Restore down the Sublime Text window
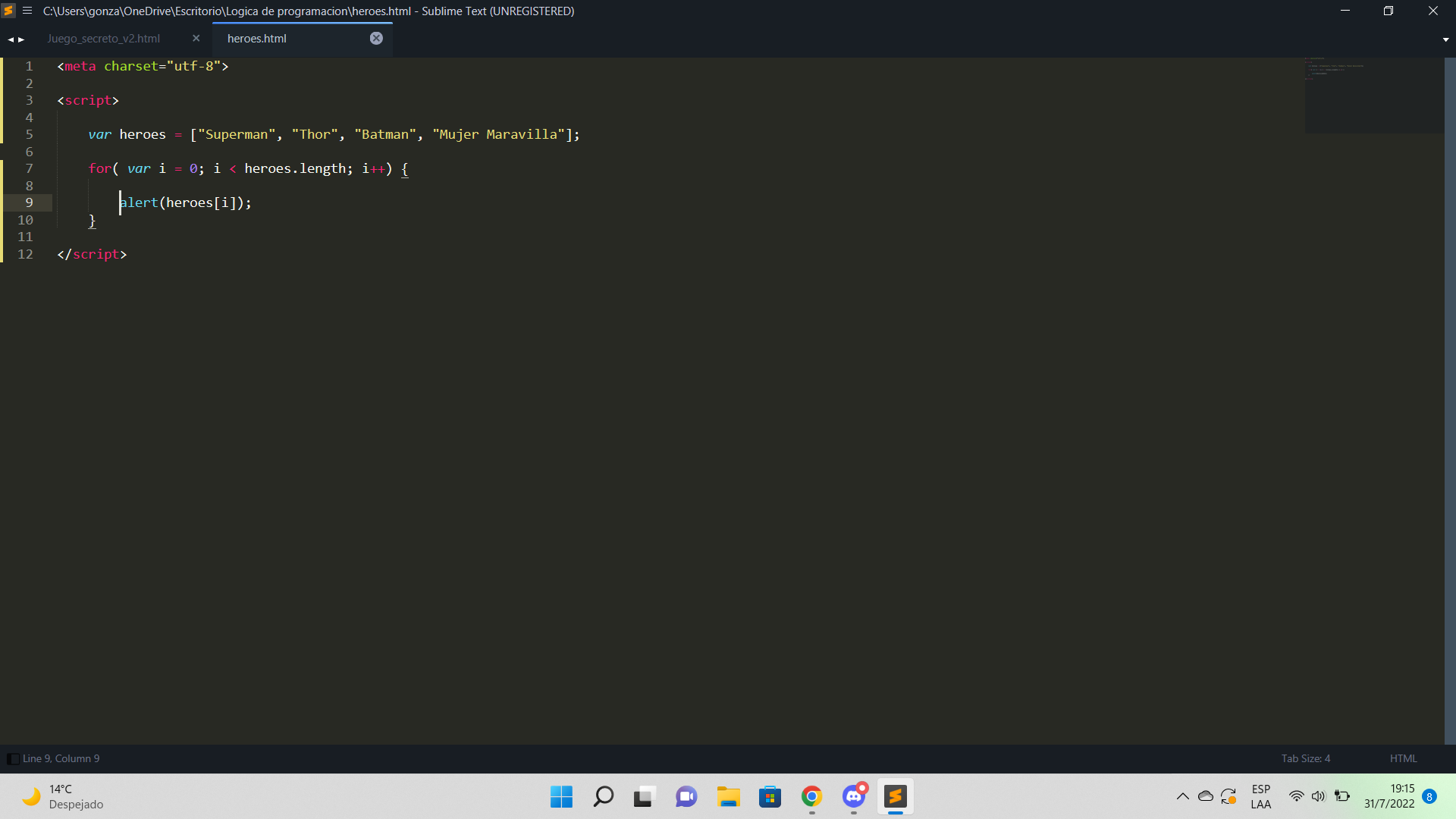The width and height of the screenshot is (1456, 819). pos(1389,11)
